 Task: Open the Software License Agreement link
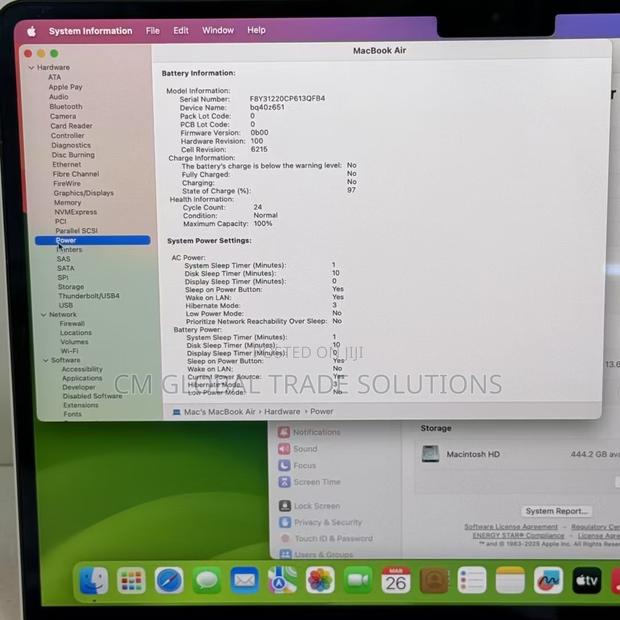pyautogui.click(x=511, y=527)
